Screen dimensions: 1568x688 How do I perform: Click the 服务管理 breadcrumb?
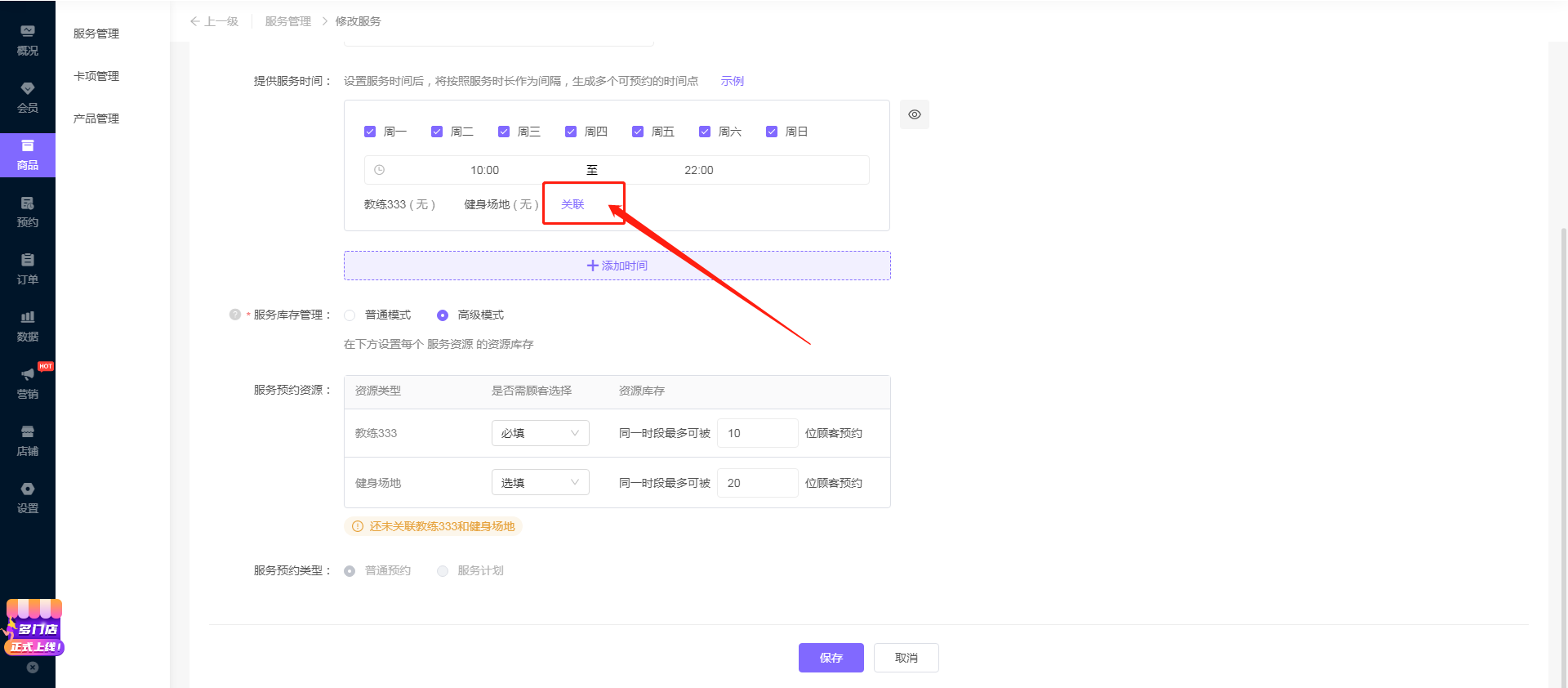point(288,21)
